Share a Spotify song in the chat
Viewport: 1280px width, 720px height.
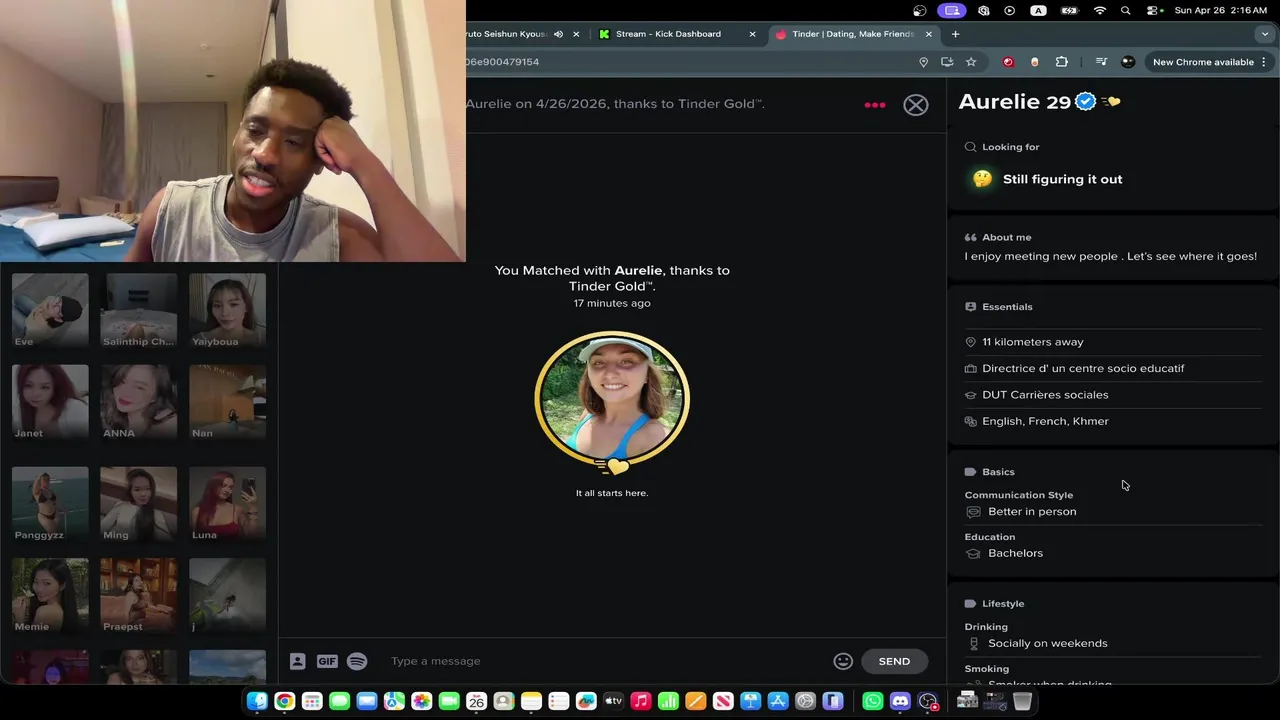pos(357,661)
